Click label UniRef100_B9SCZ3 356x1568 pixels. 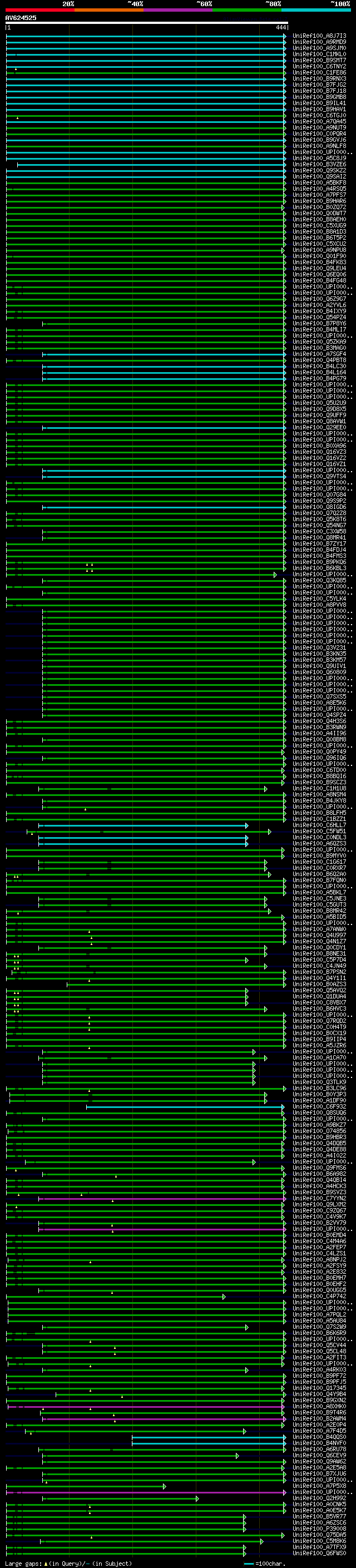click(x=319, y=782)
